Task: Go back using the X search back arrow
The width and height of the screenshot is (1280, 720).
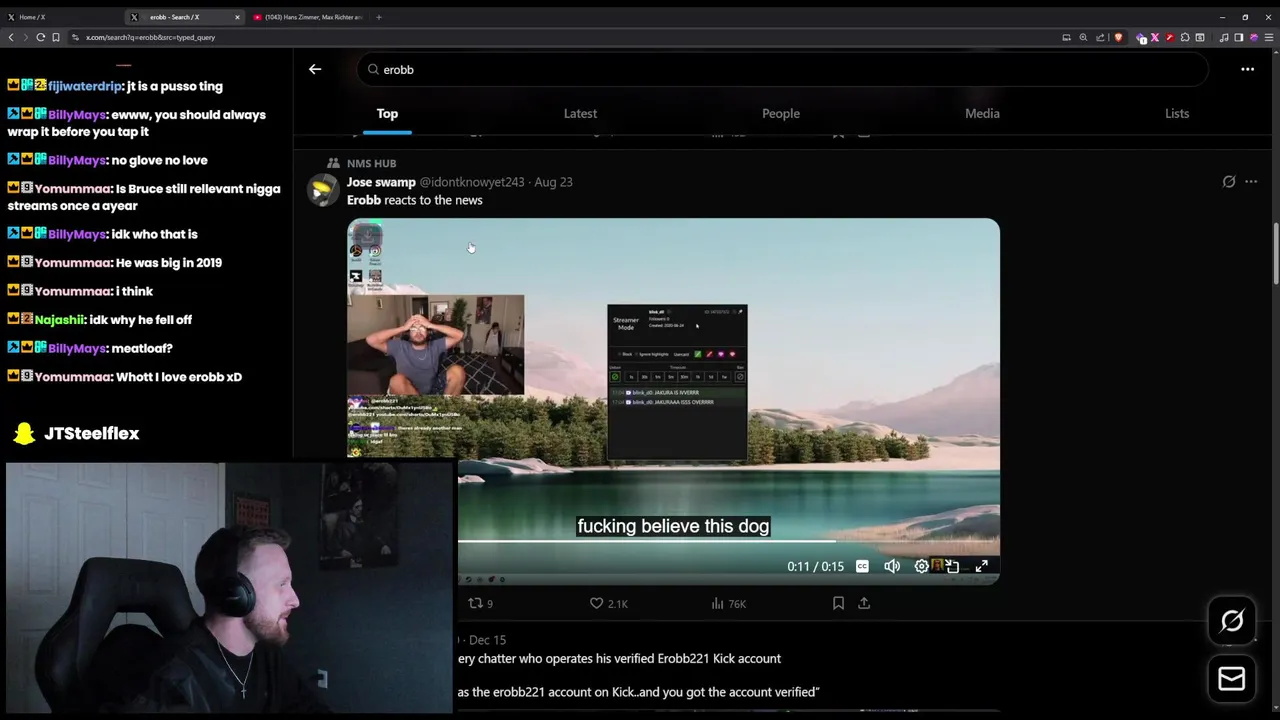Action: (315, 69)
